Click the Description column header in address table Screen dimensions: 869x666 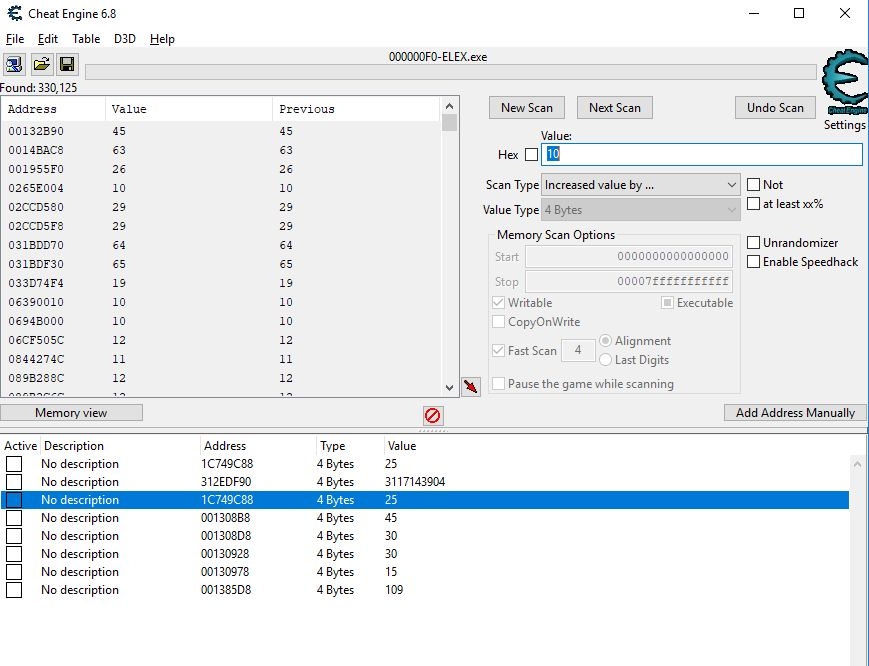(x=120, y=445)
